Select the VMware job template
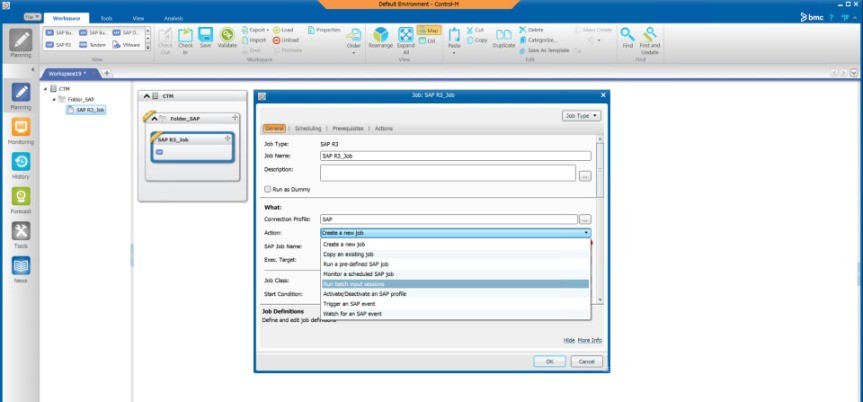 coord(127,45)
